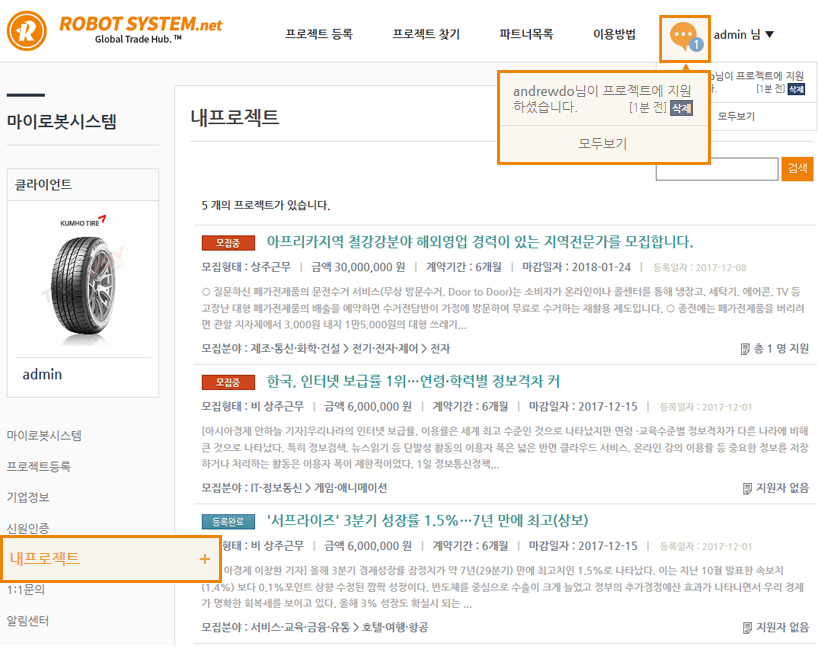Delete the andrewdo notification with 삭제

point(681,108)
